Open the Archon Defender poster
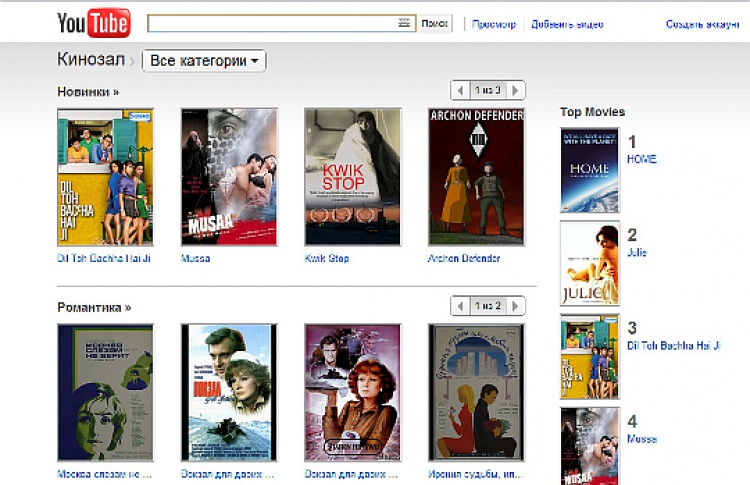This screenshot has width=750, height=485. point(476,177)
